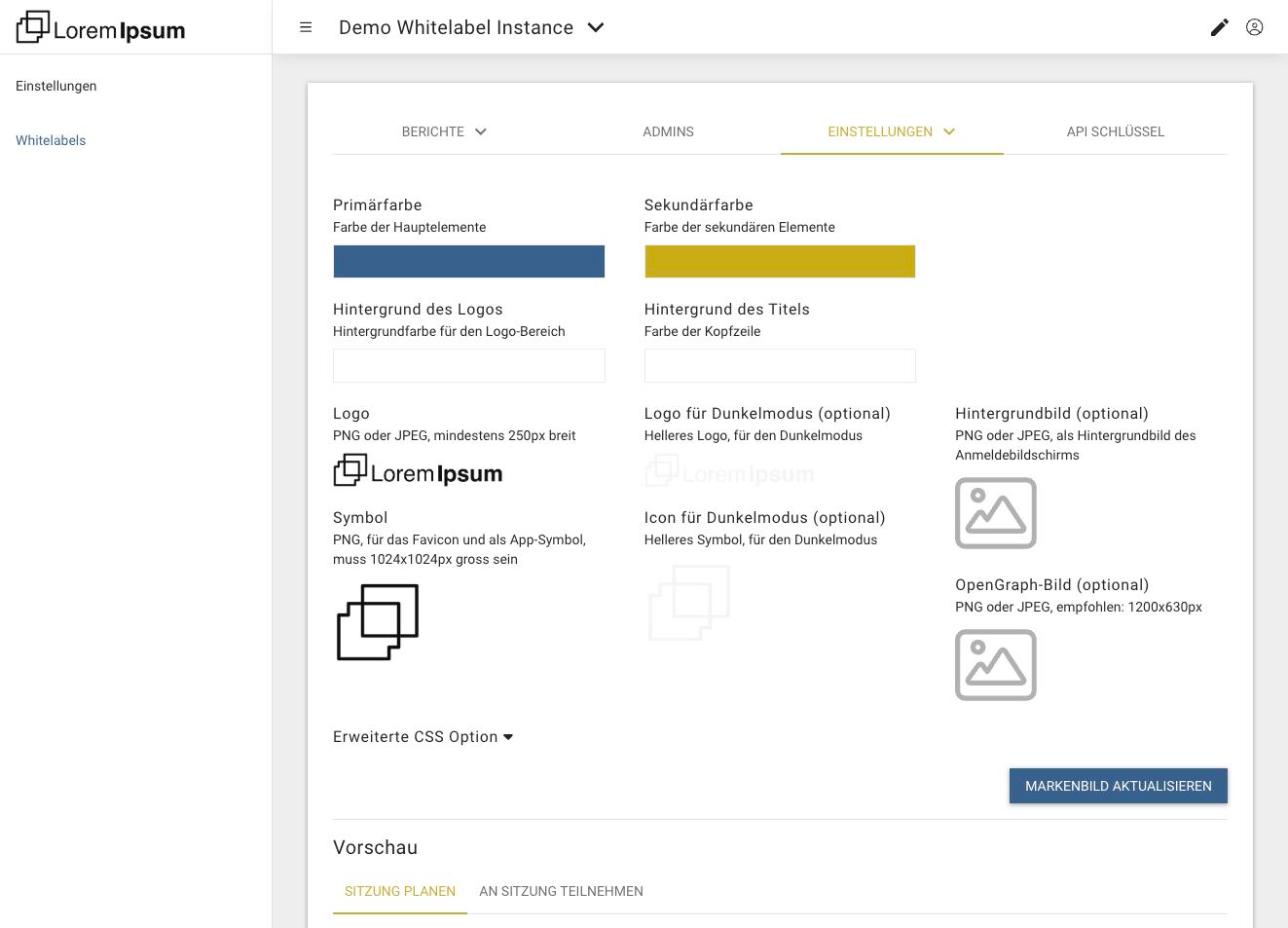The width and height of the screenshot is (1288, 928).
Task: Open the user account icon menu
Action: pyautogui.click(x=1254, y=28)
